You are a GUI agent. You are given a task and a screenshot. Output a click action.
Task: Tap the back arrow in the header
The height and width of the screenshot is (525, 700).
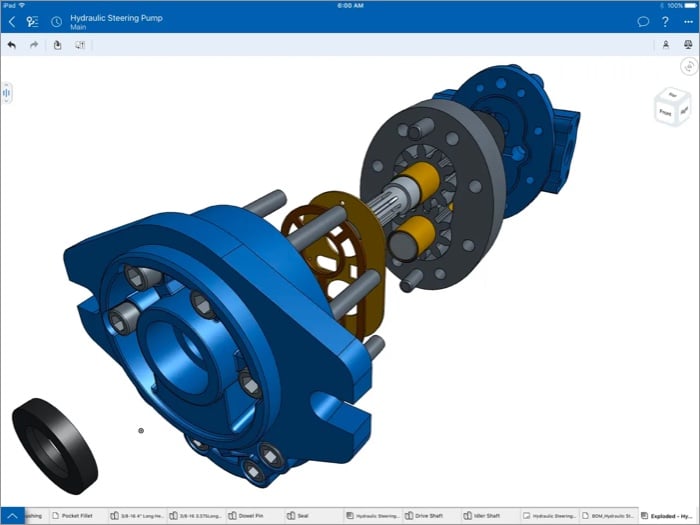click(x=12, y=21)
